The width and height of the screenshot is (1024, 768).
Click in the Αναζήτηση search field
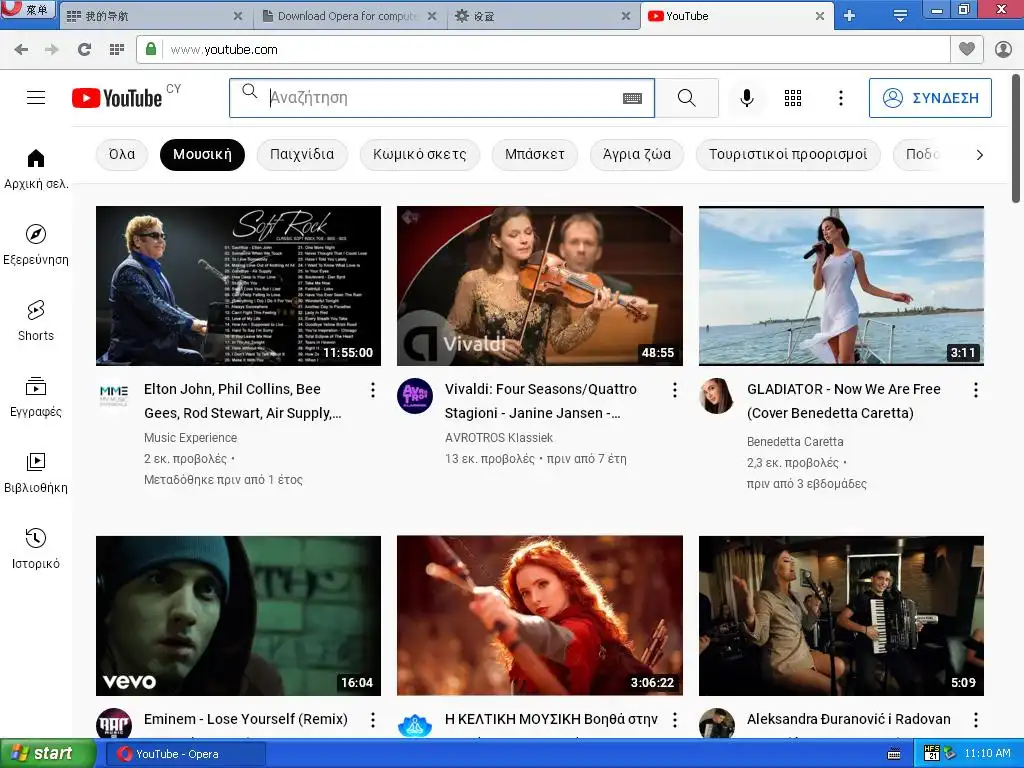(444, 98)
